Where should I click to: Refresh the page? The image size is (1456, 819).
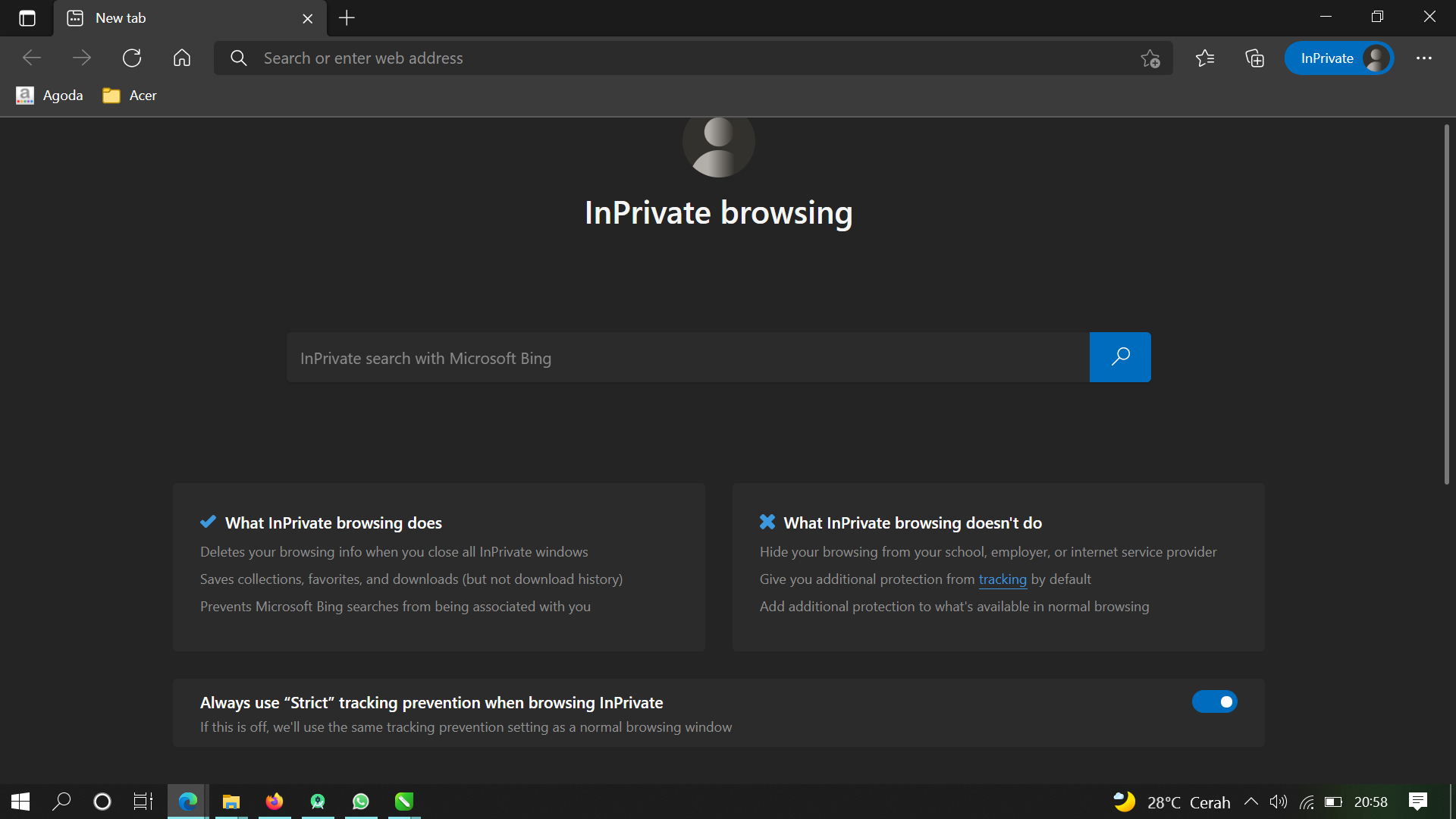tap(132, 58)
